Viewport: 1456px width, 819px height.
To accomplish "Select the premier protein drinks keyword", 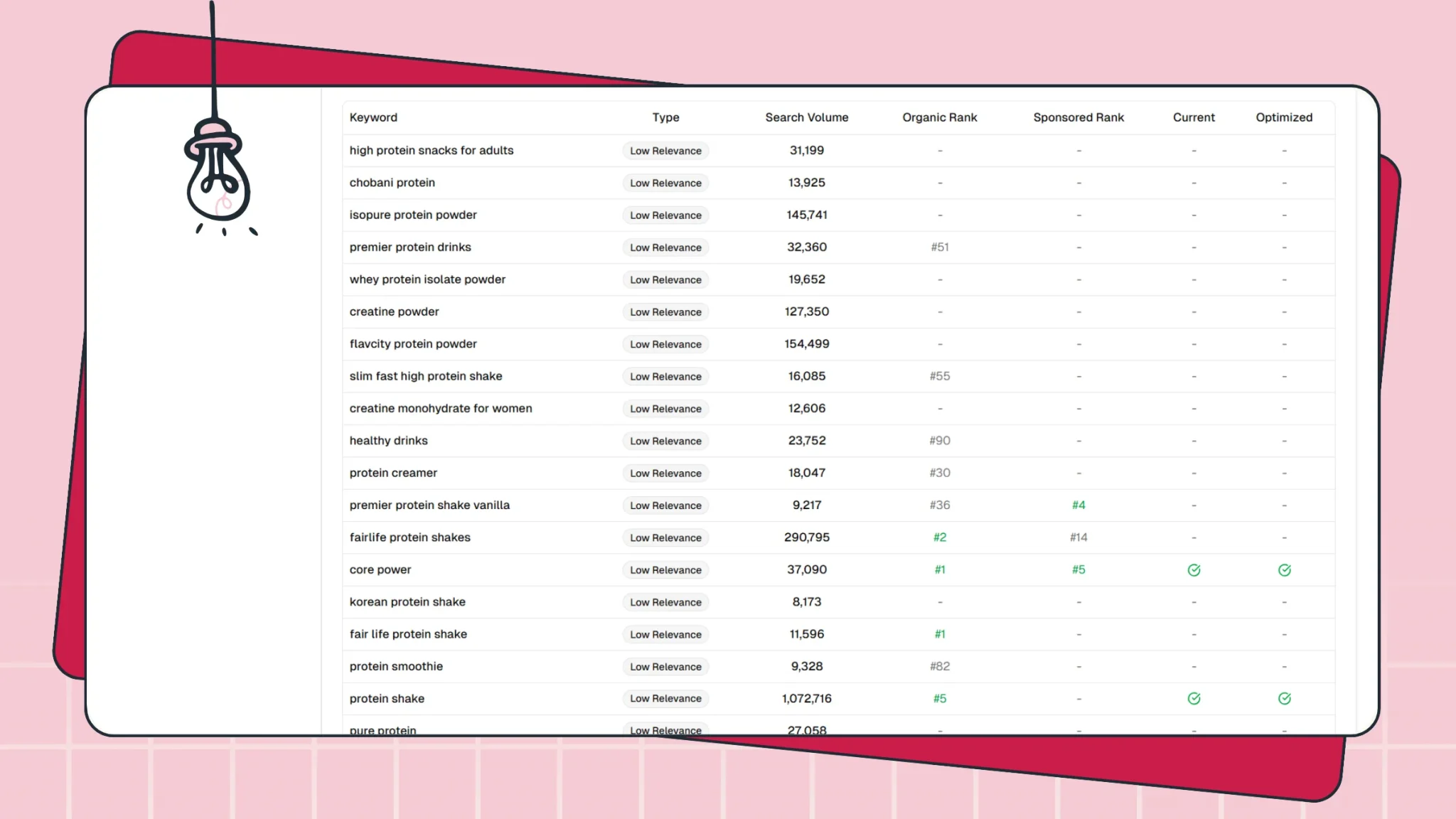I will (409, 247).
